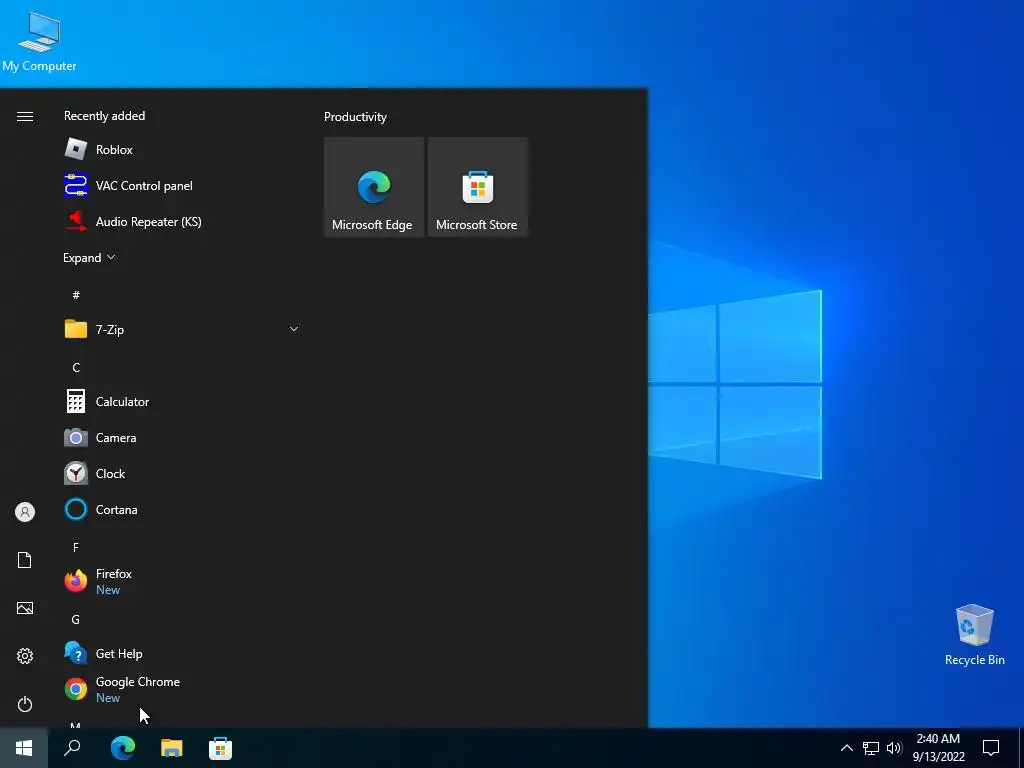This screenshot has width=1024, height=768.
Task: Click the G letter header
Action: [76, 619]
